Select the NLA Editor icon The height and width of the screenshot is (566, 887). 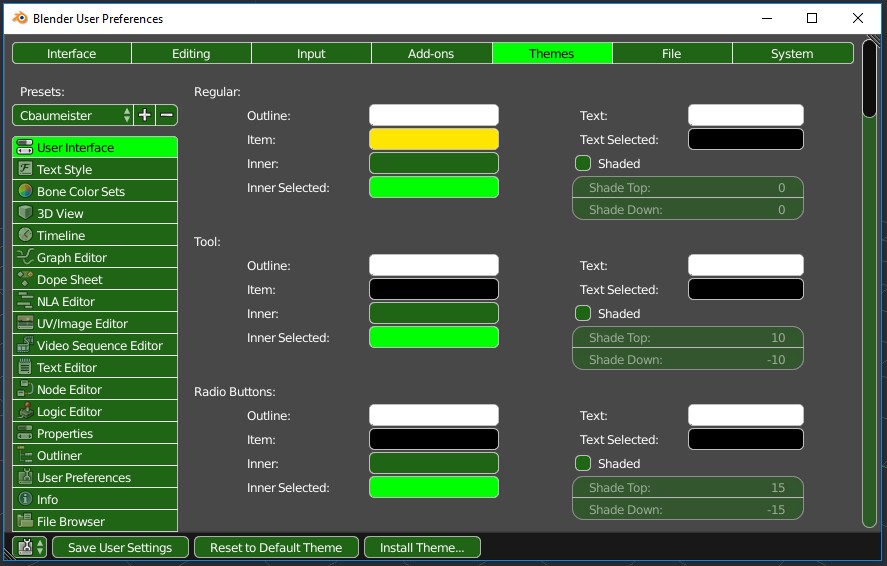coord(25,301)
